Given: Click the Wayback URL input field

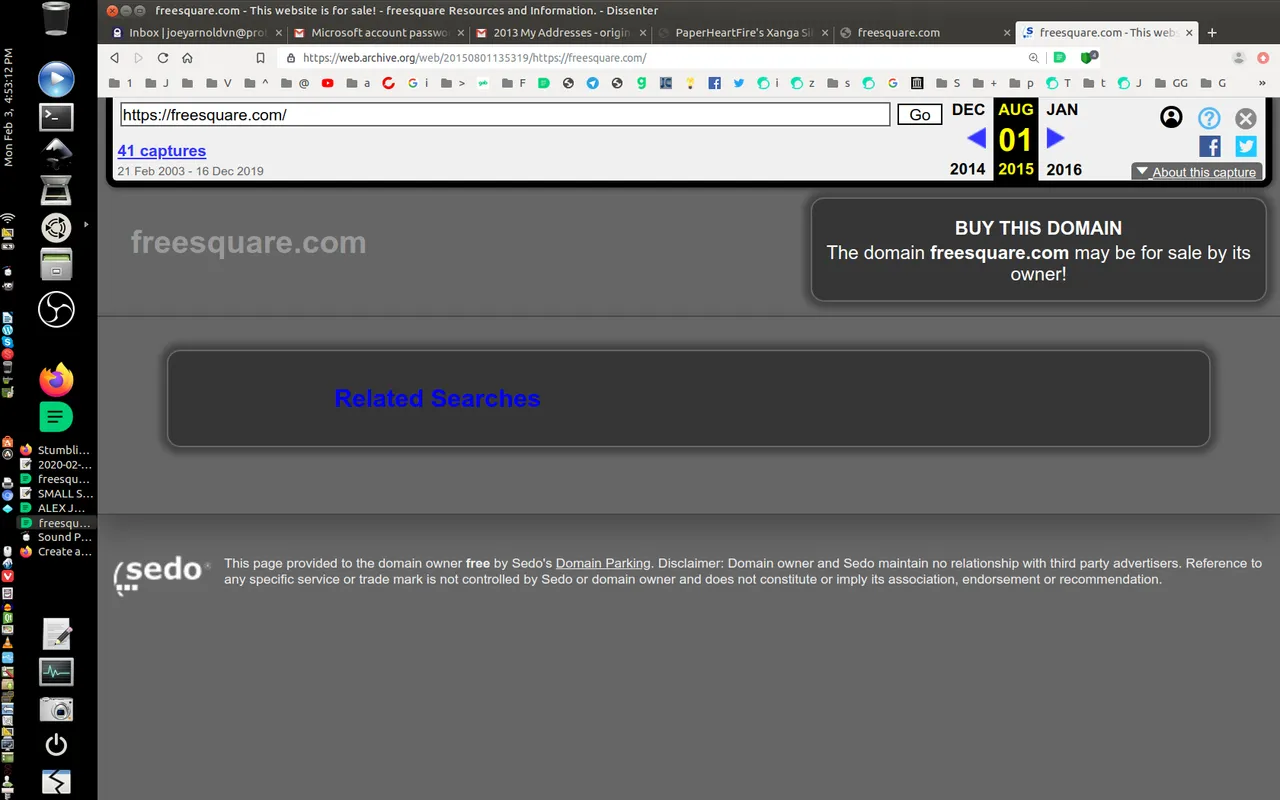Looking at the screenshot, I should pyautogui.click(x=505, y=114).
